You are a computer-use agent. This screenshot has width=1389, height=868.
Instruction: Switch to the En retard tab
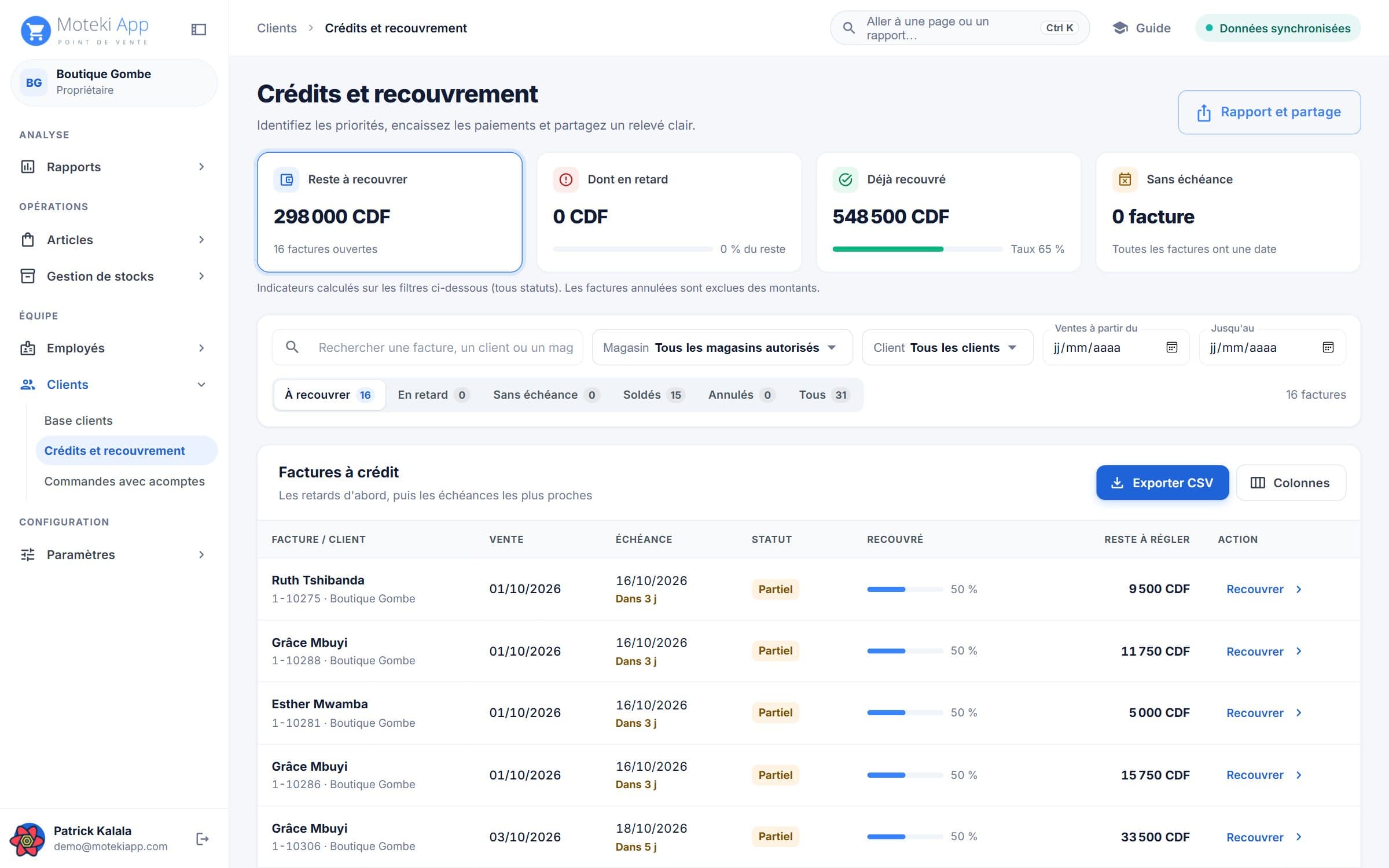tap(433, 395)
